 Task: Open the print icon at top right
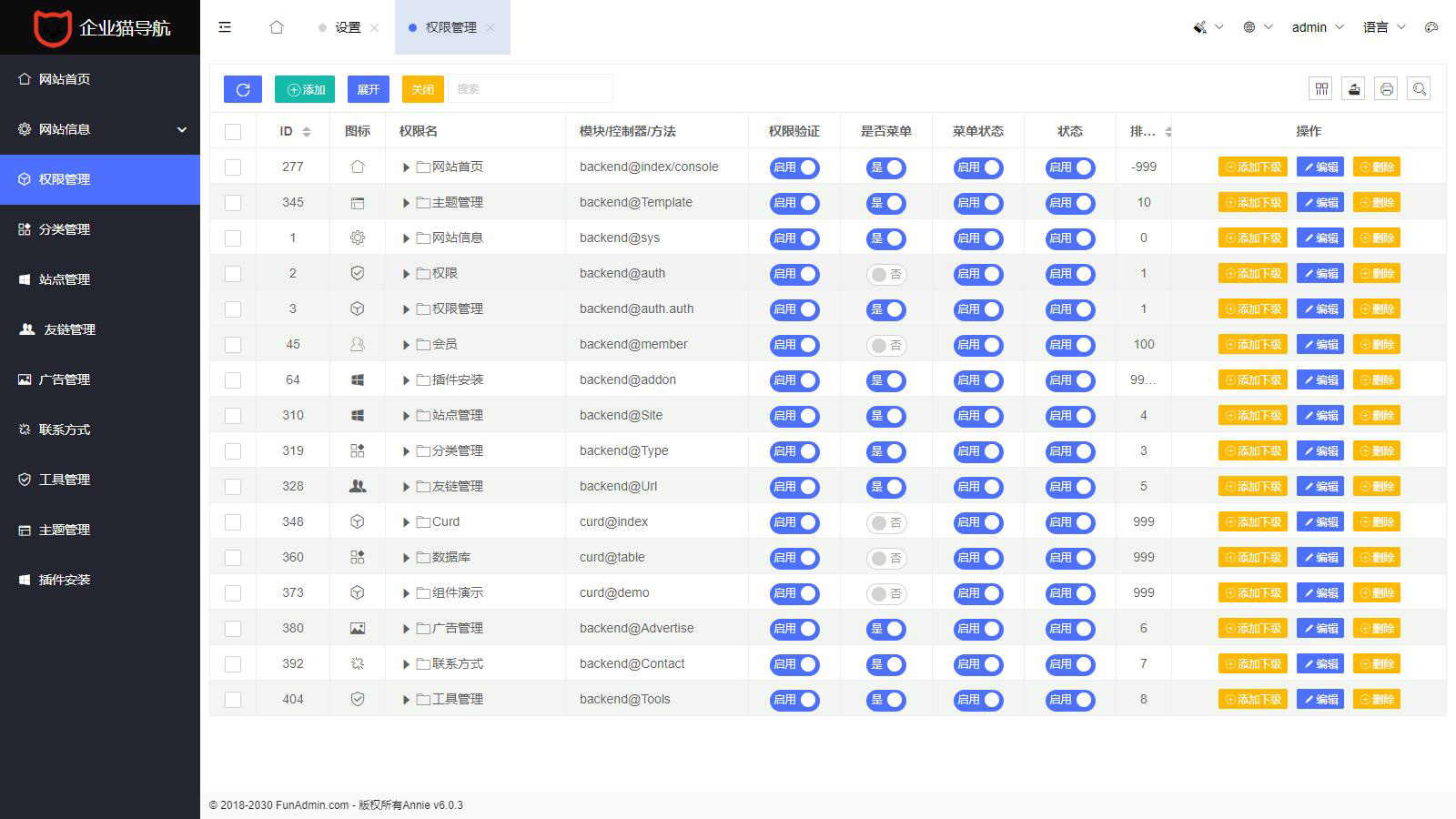pyautogui.click(x=1386, y=88)
